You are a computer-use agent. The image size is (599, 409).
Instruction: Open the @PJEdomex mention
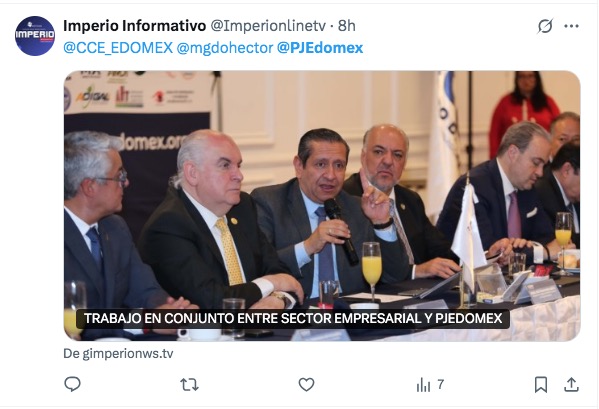[x=320, y=48]
